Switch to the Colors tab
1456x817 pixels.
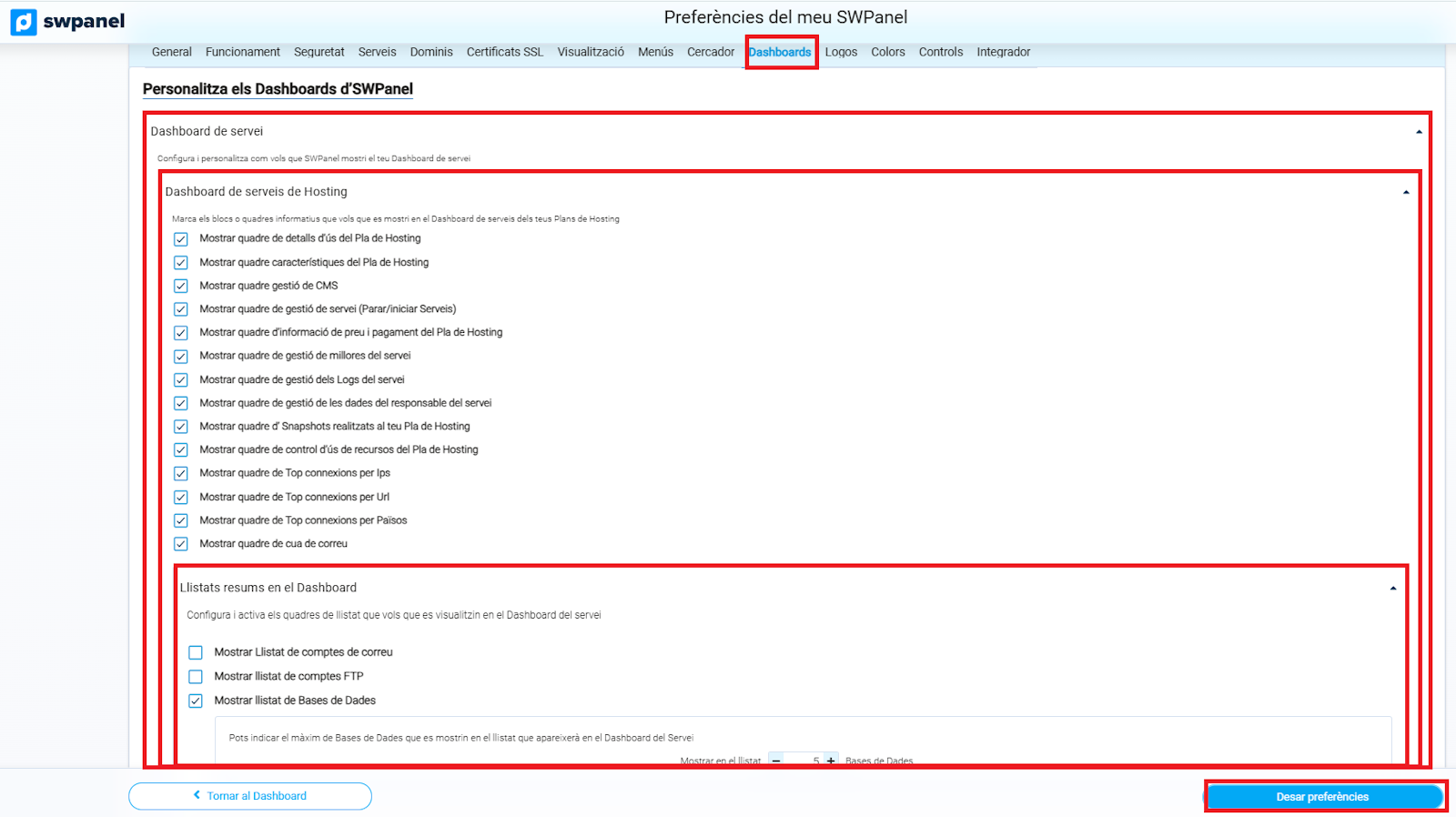coord(887,52)
